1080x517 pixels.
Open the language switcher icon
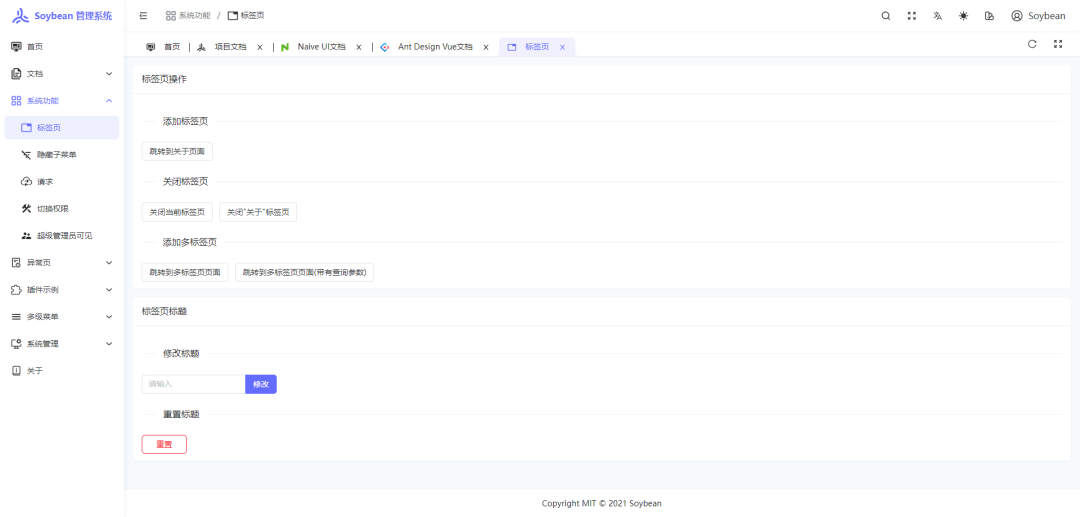point(937,16)
